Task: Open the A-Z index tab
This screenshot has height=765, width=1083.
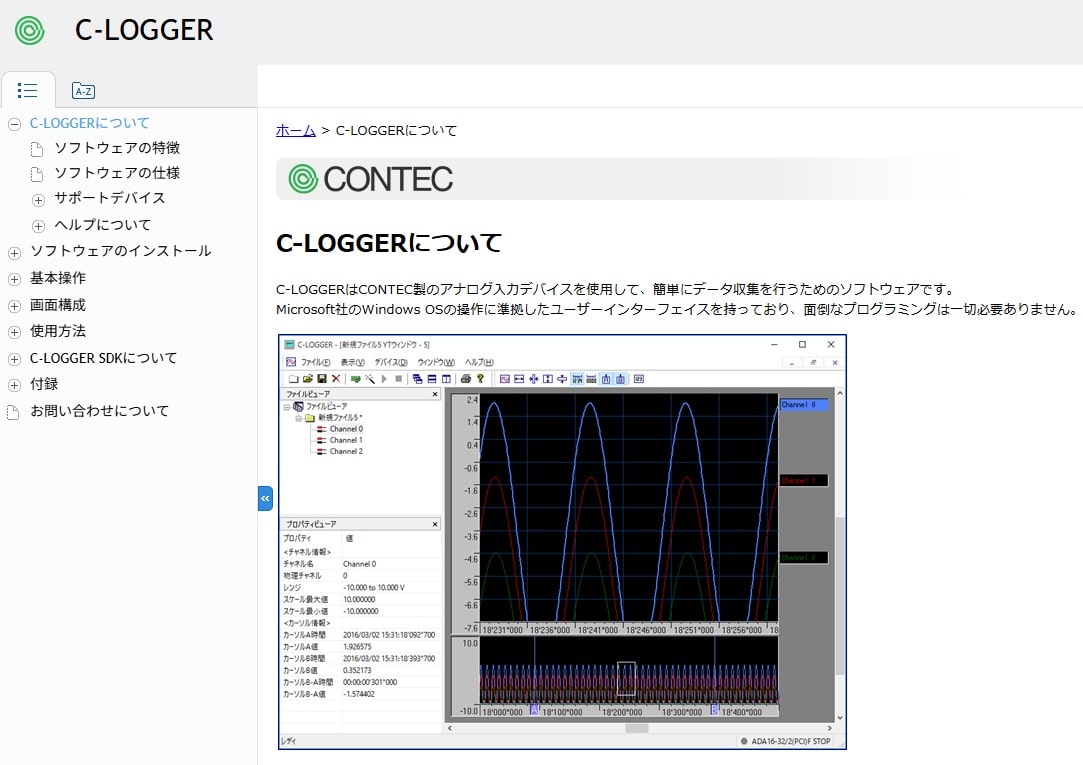Action: pyautogui.click(x=83, y=91)
